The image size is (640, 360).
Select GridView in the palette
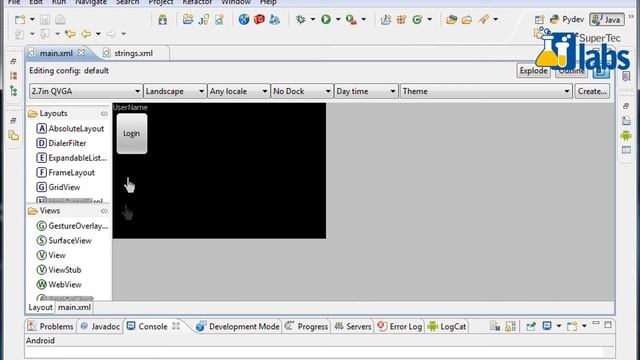pyautogui.click(x=58, y=187)
